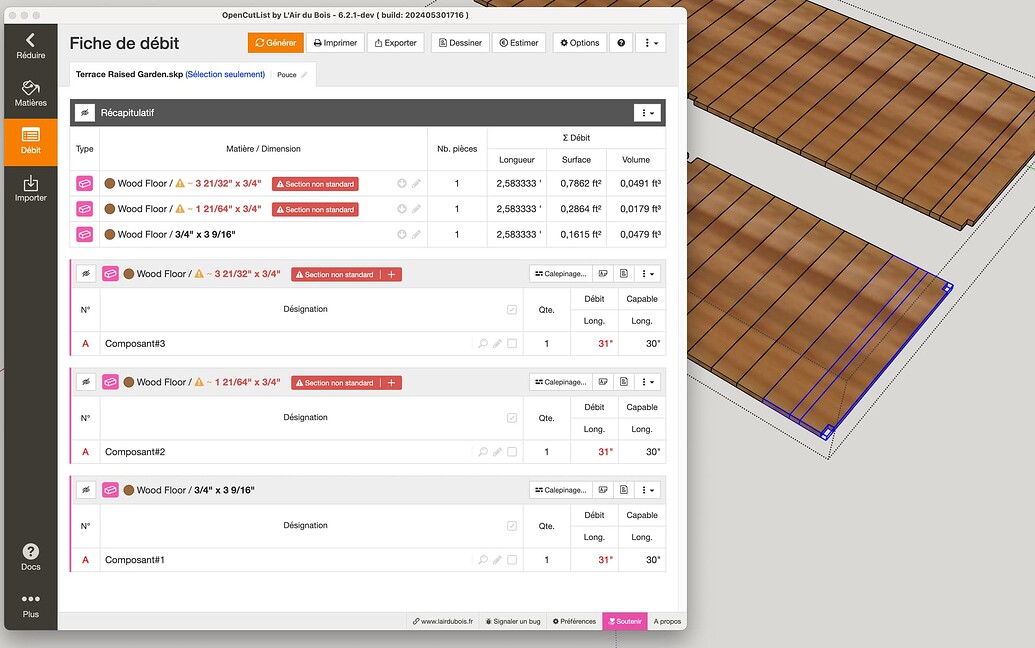Click the pink part-type icon on first group header
This screenshot has width=1035, height=648.
pyautogui.click(x=110, y=273)
